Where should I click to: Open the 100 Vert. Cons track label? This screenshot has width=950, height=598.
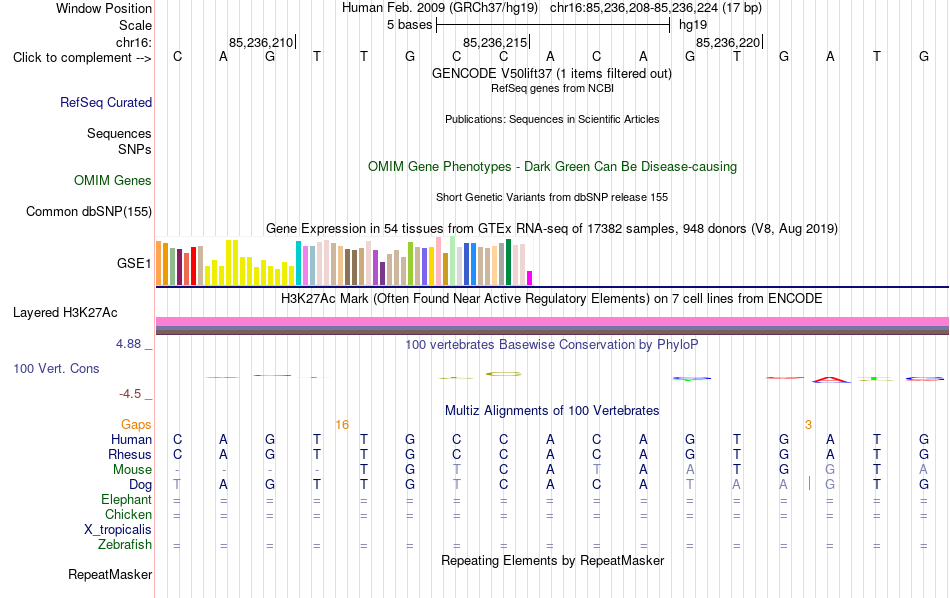[56, 368]
